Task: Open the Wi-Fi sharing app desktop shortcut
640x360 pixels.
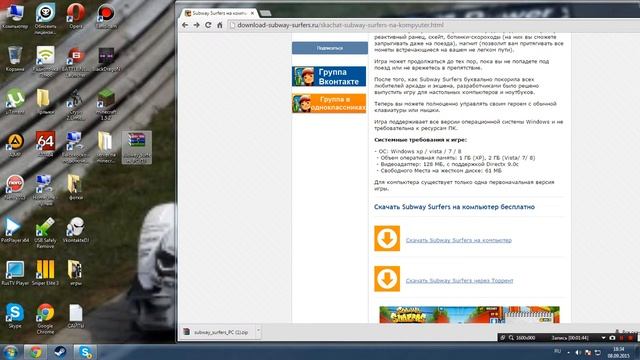Action: coord(45,61)
